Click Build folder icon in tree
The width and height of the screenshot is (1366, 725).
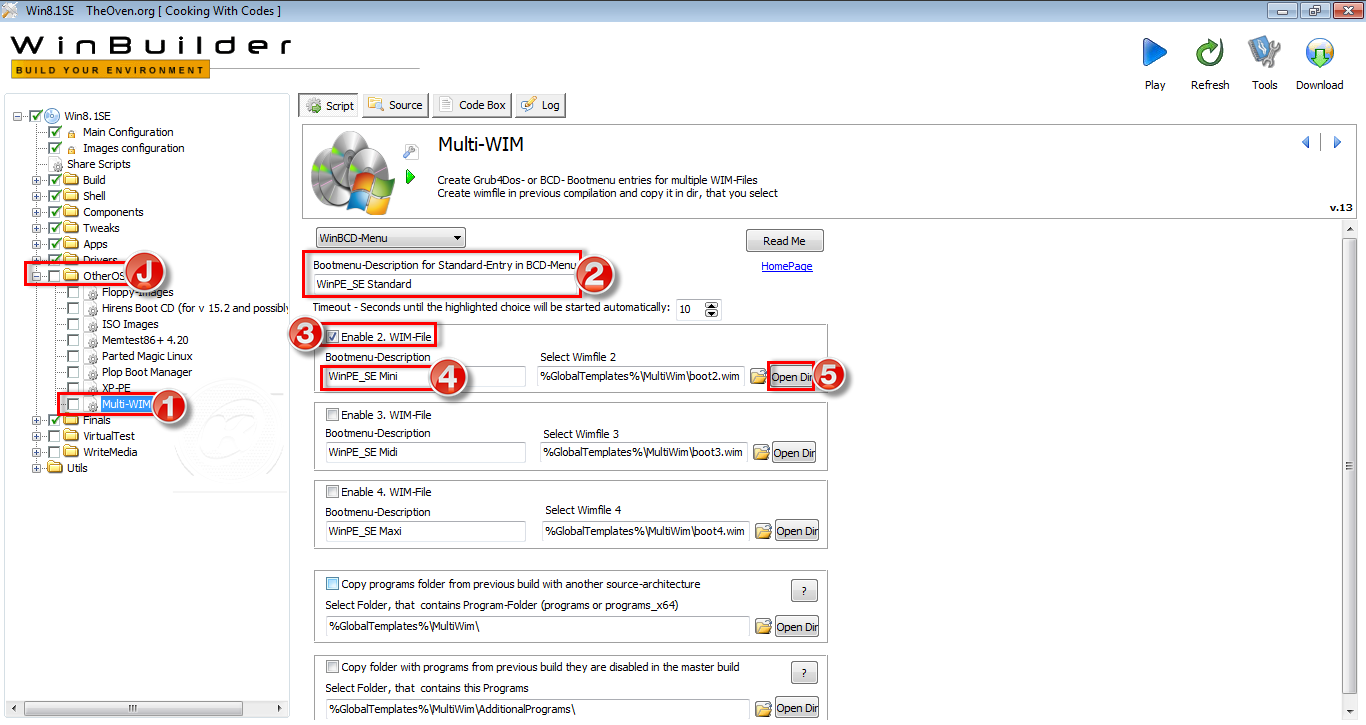coord(71,180)
